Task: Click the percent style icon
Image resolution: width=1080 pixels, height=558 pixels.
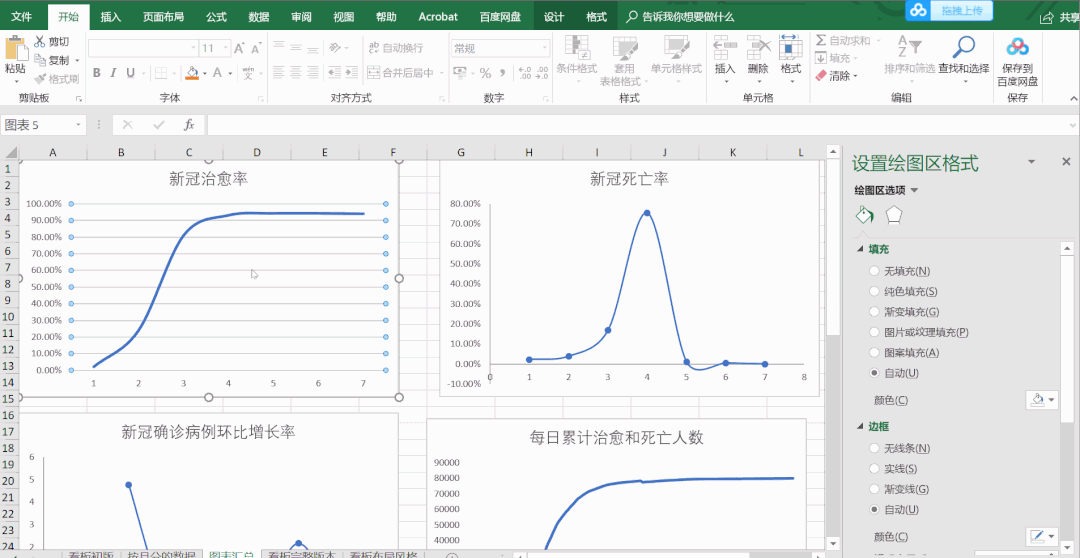Action: pos(485,73)
